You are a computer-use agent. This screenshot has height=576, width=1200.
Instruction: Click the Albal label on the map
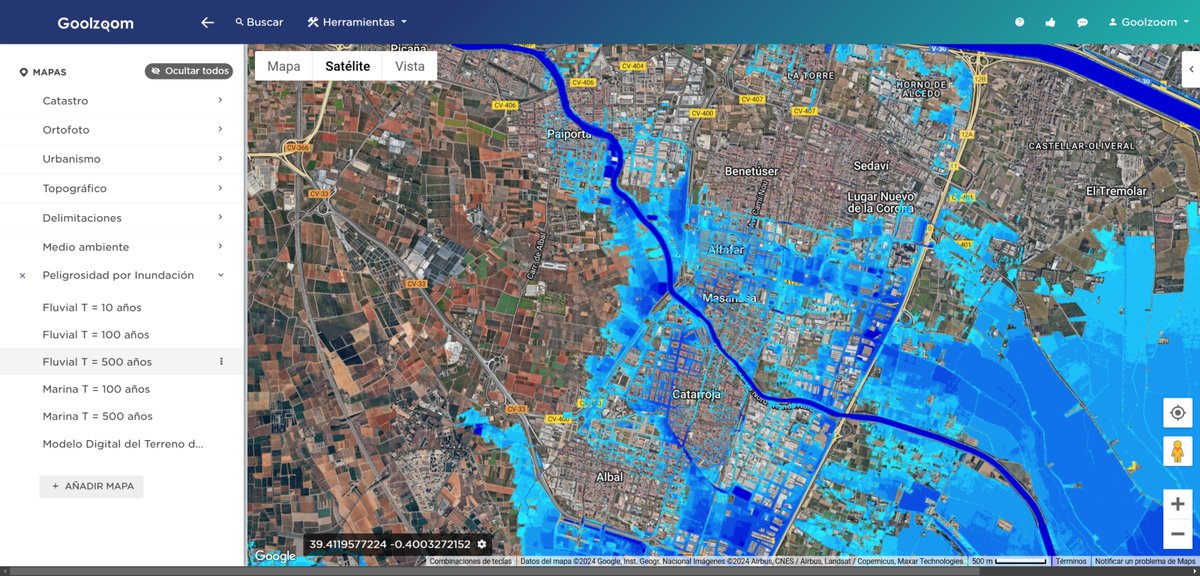coord(609,477)
